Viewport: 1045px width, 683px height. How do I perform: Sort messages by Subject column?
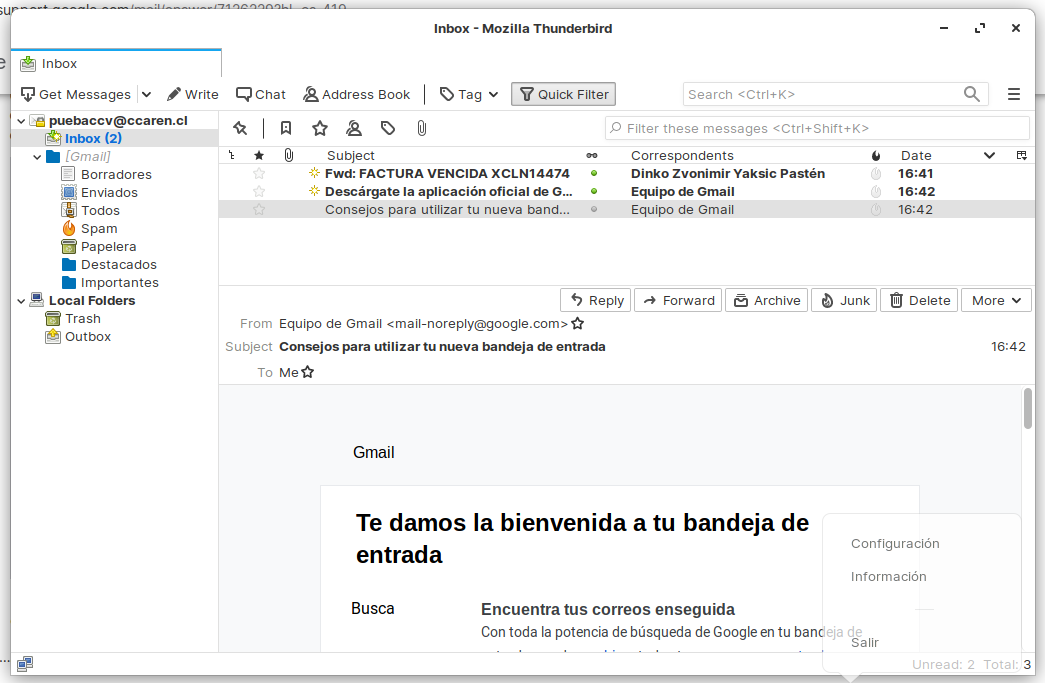pyautogui.click(x=351, y=155)
